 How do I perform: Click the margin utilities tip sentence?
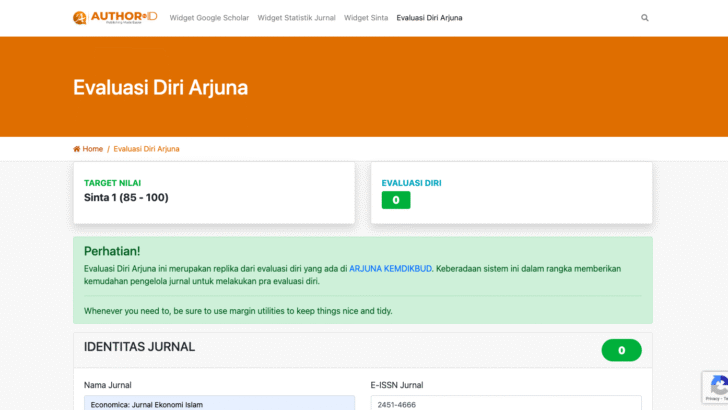238,311
